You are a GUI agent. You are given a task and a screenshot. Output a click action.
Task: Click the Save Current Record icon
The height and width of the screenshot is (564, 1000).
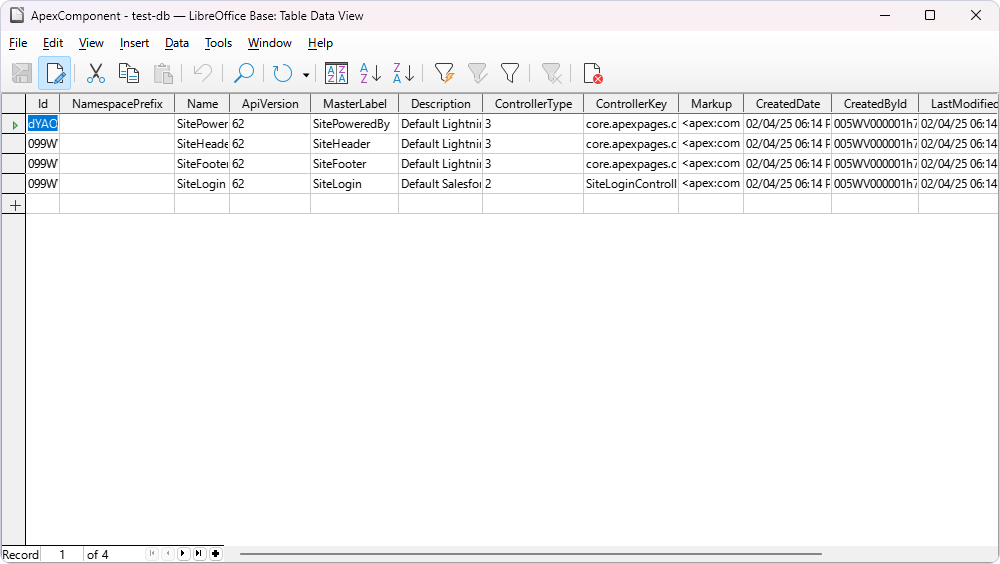tap(22, 73)
